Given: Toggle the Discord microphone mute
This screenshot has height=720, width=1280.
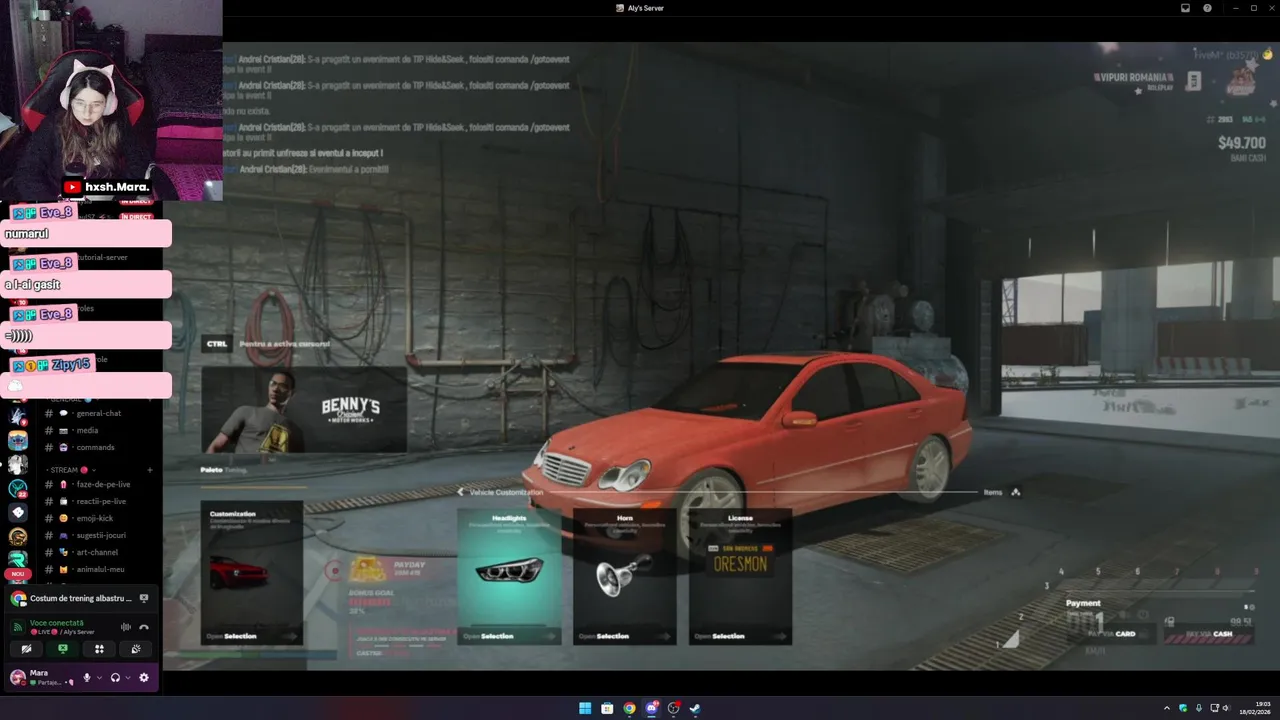Looking at the screenshot, I should point(86,678).
